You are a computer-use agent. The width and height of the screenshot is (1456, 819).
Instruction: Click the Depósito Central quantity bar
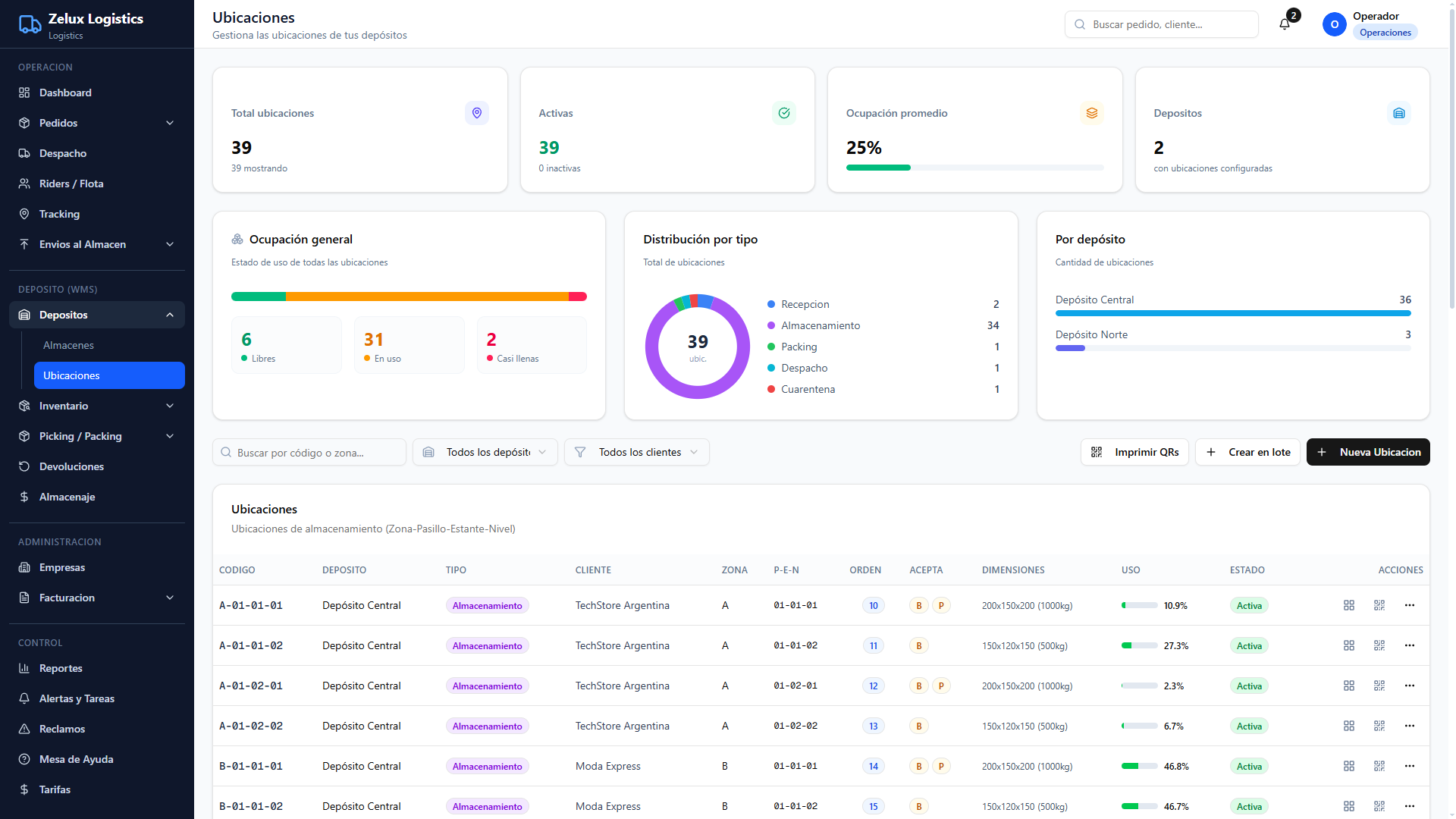[x=1233, y=313]
